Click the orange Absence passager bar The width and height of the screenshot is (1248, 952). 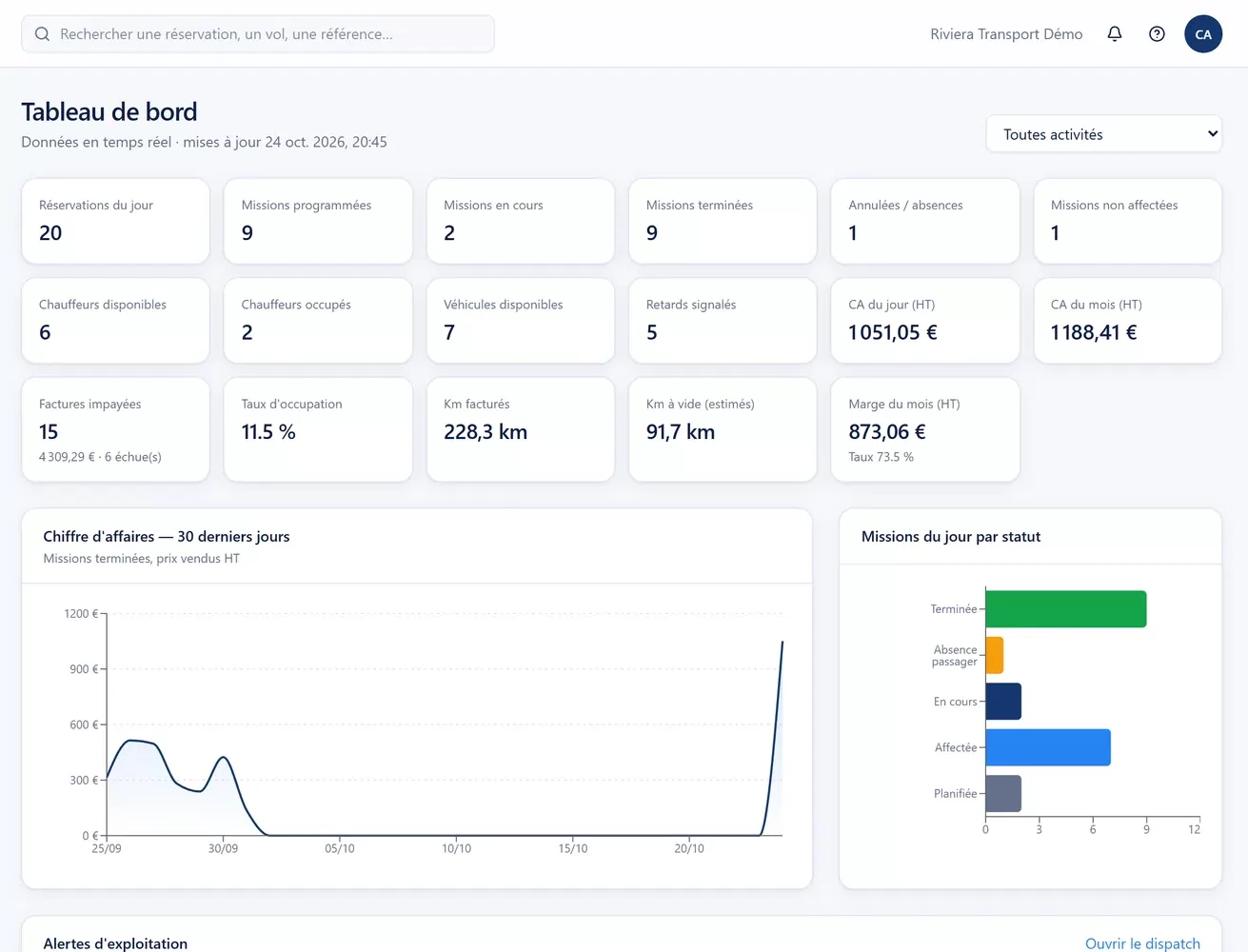(995, 655)
